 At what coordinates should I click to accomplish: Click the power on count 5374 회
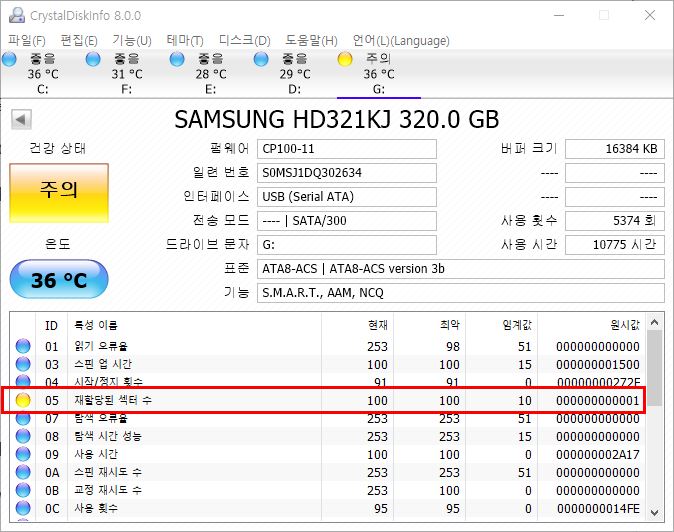click(x=615, y=221)
